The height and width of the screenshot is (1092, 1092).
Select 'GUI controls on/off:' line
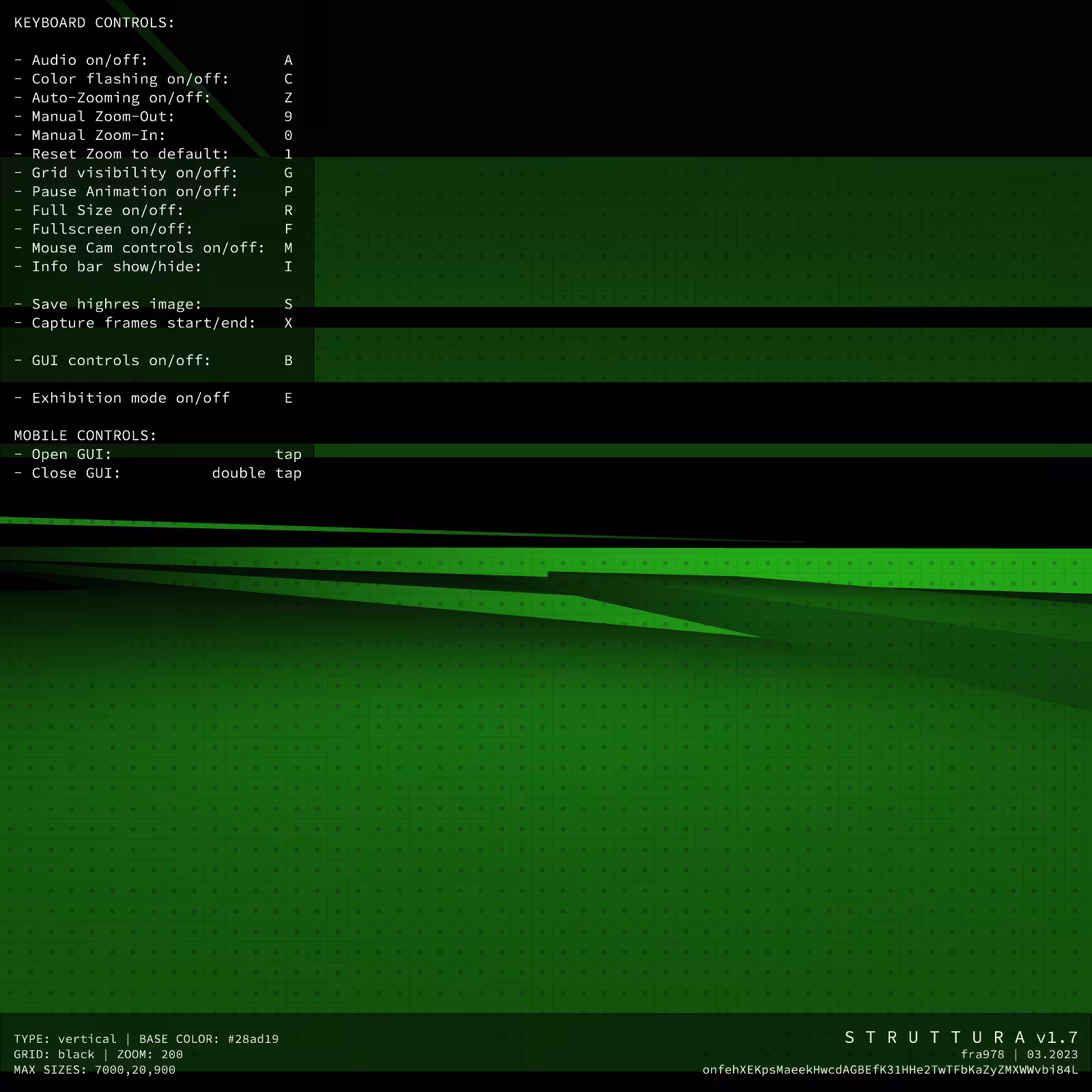pyautogui.click(x=154, y=360)
